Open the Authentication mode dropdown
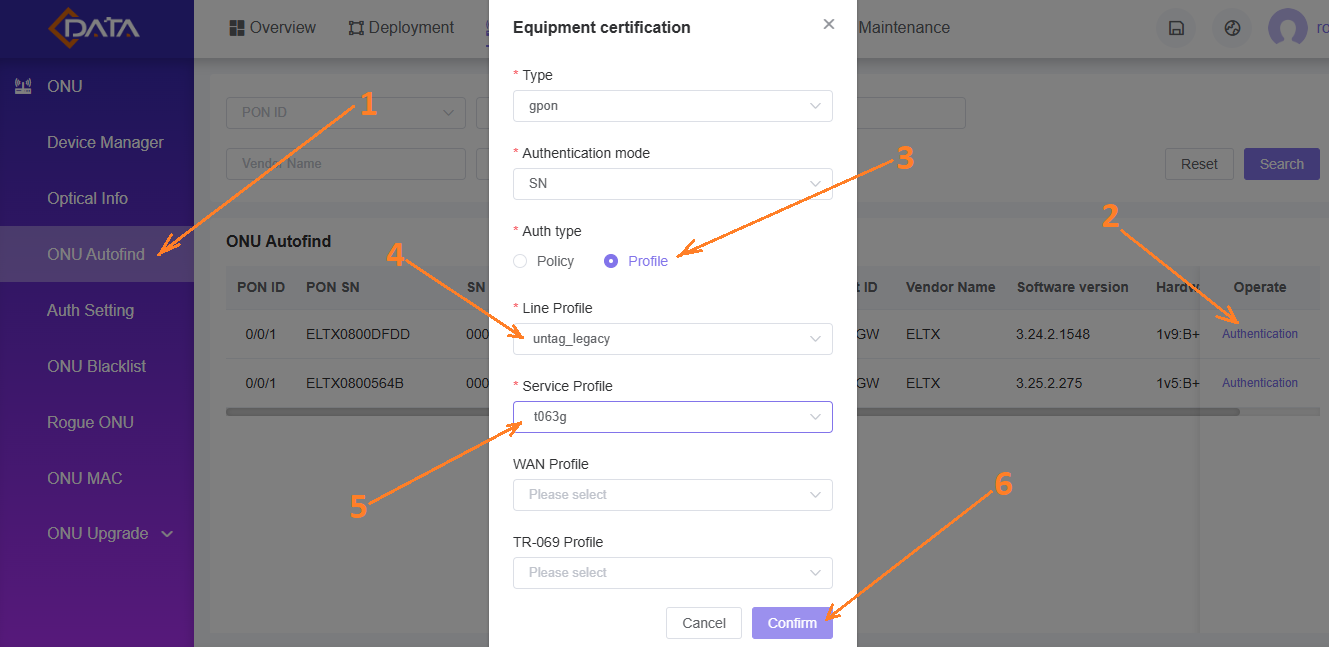 point(672,184)
